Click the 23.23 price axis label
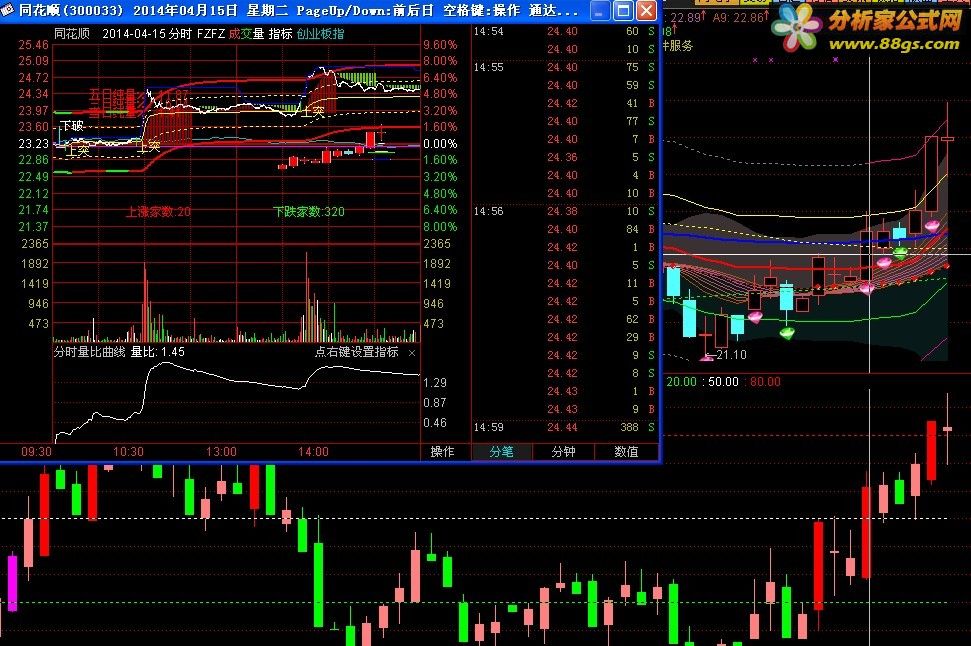This screenshot has height=646, width=971. coord(33,144)
